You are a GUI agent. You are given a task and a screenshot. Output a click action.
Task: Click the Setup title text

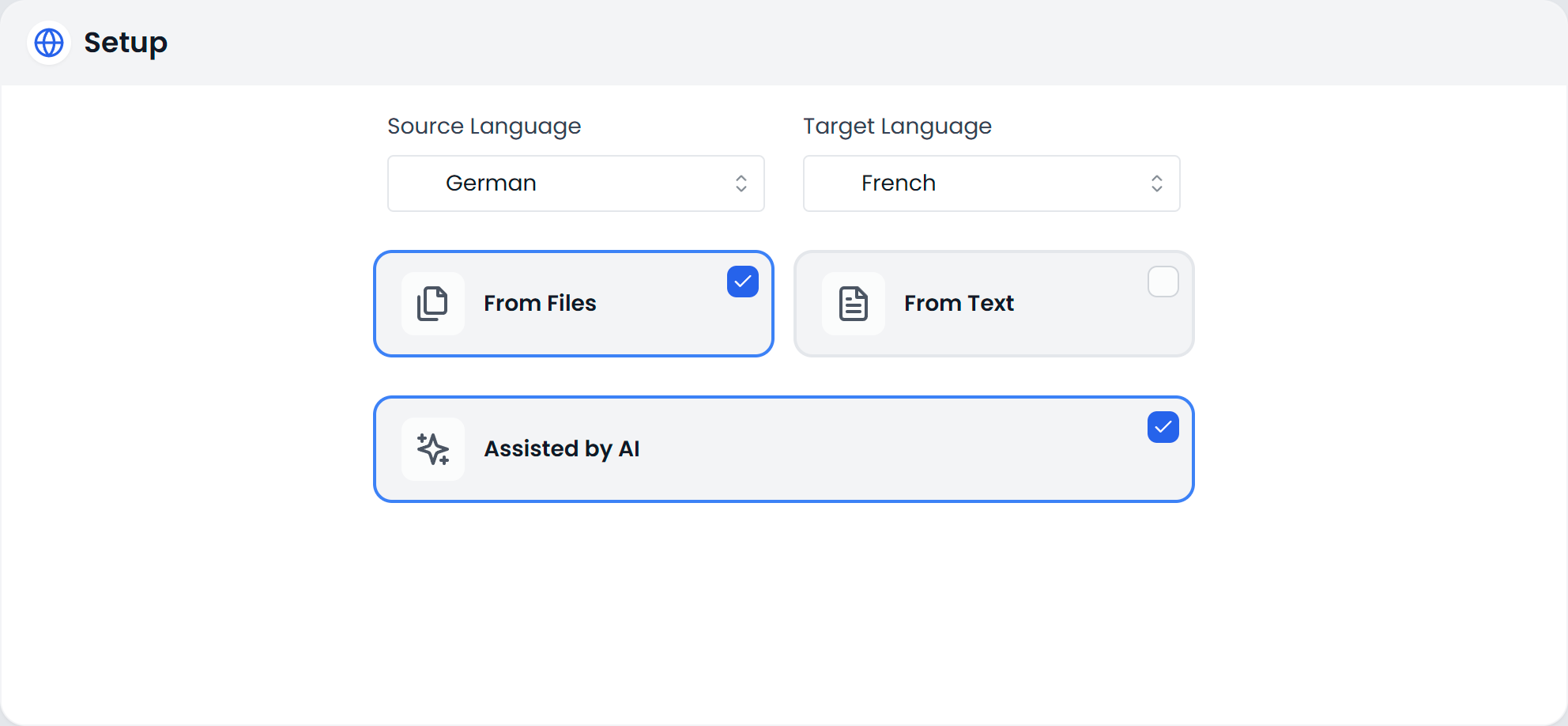[126, 43]
